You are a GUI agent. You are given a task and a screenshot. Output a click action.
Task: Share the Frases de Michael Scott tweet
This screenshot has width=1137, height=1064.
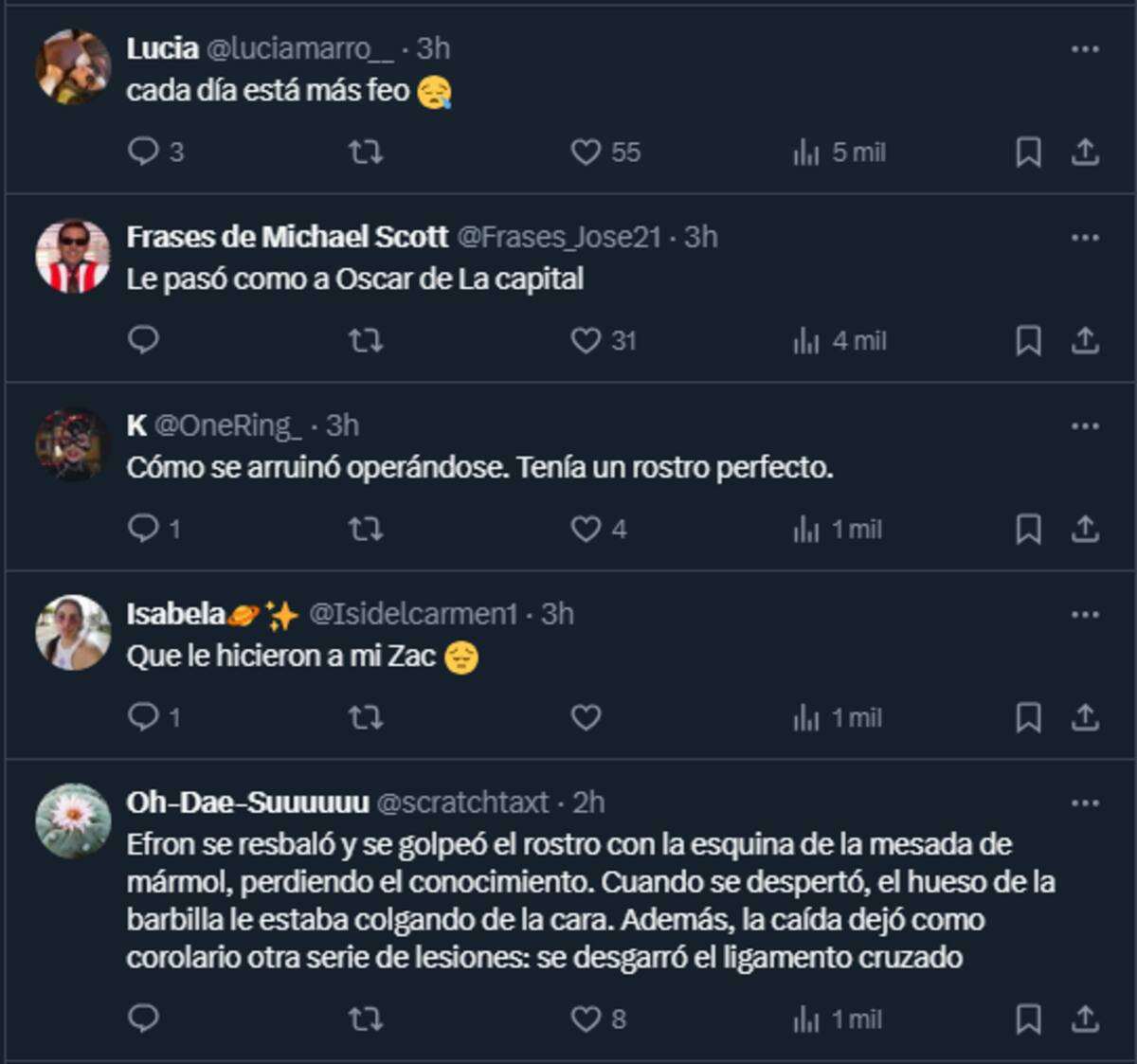[x=1085, y=340]
